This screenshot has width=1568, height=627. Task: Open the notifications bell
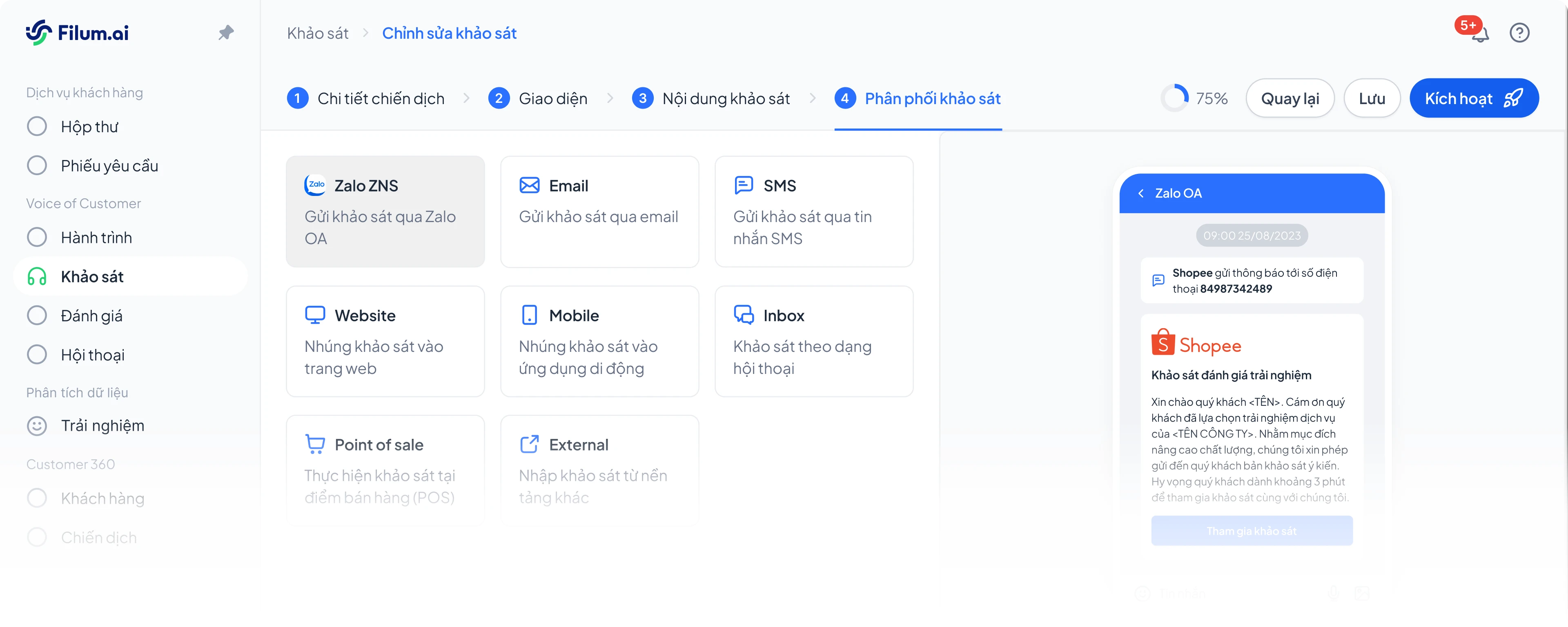[1480, 33]
